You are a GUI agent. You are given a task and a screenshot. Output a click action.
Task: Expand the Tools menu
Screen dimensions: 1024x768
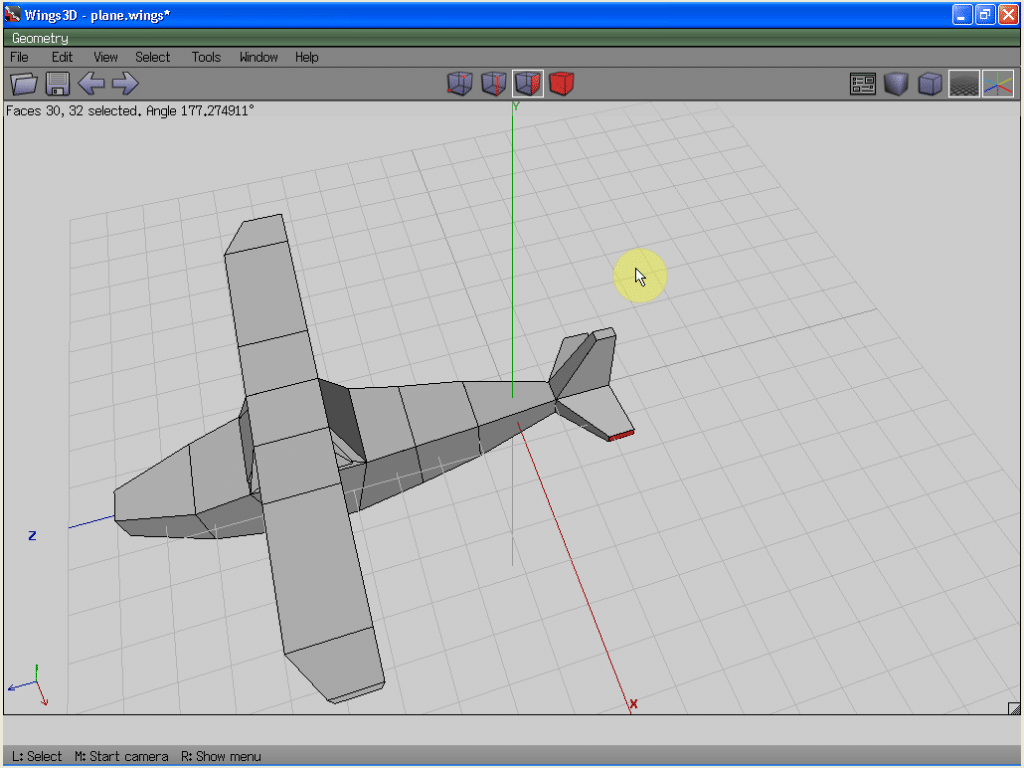coord(206,57)
